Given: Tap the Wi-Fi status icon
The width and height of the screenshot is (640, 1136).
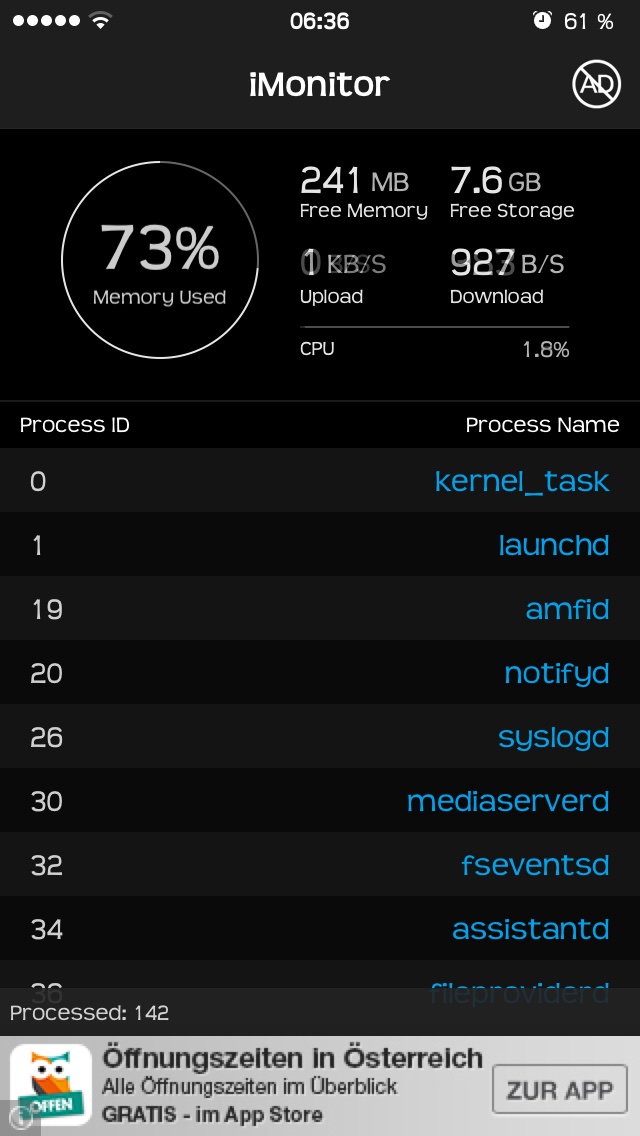Looking at the screenshot, I should (x=100, y=21).
